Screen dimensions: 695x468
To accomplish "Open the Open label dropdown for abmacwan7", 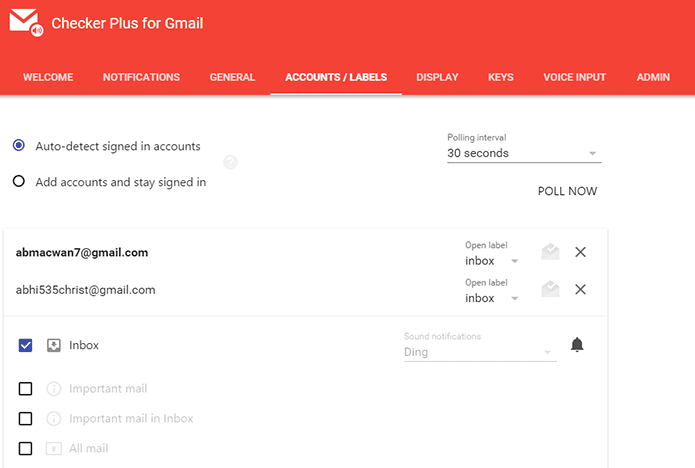I will click(x=492, y=261).
